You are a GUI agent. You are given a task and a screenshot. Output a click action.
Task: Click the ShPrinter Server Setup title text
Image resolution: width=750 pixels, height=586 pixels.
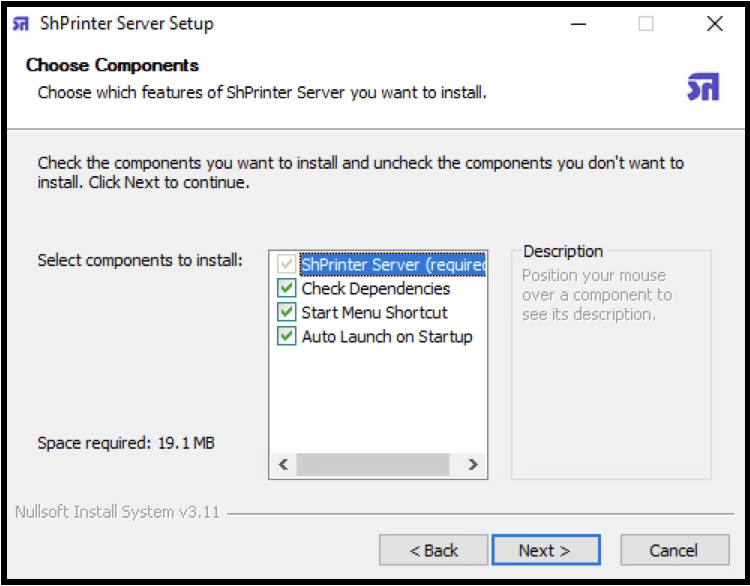click(x=127, y=24)
